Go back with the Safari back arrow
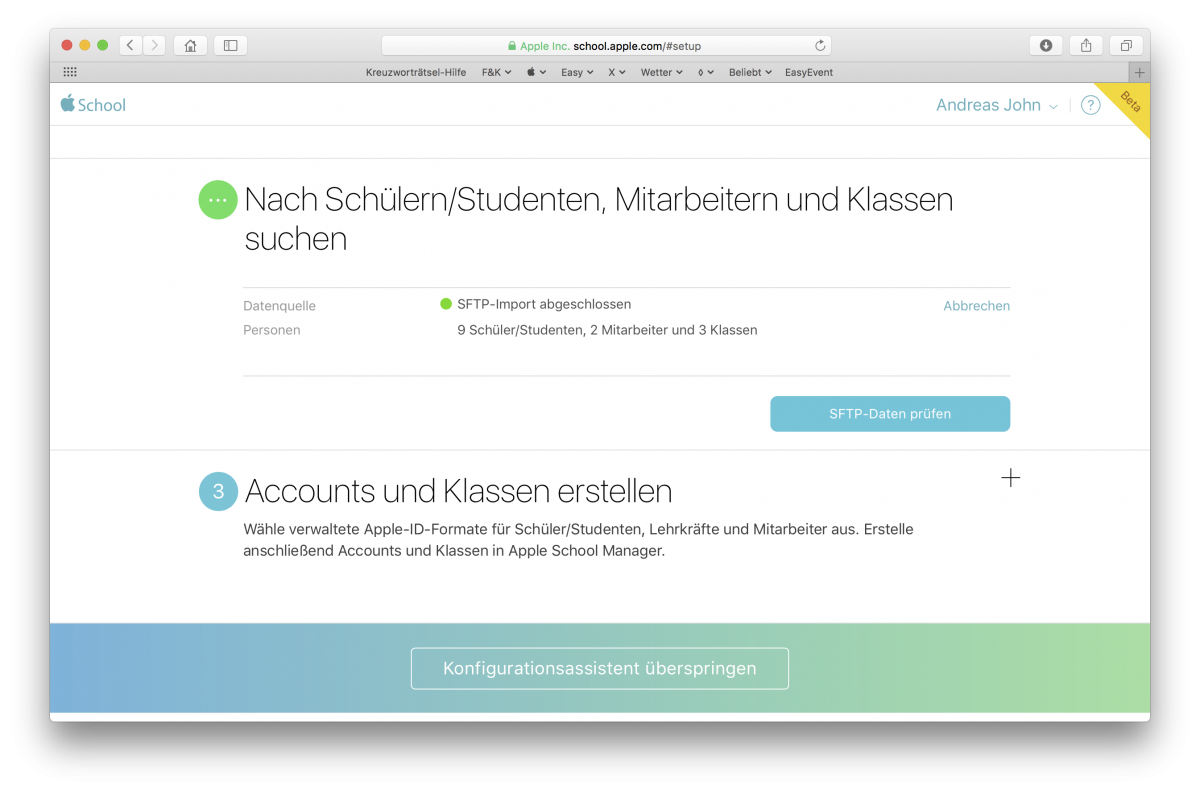1200x793 pixels. click(x=131, y=45)
